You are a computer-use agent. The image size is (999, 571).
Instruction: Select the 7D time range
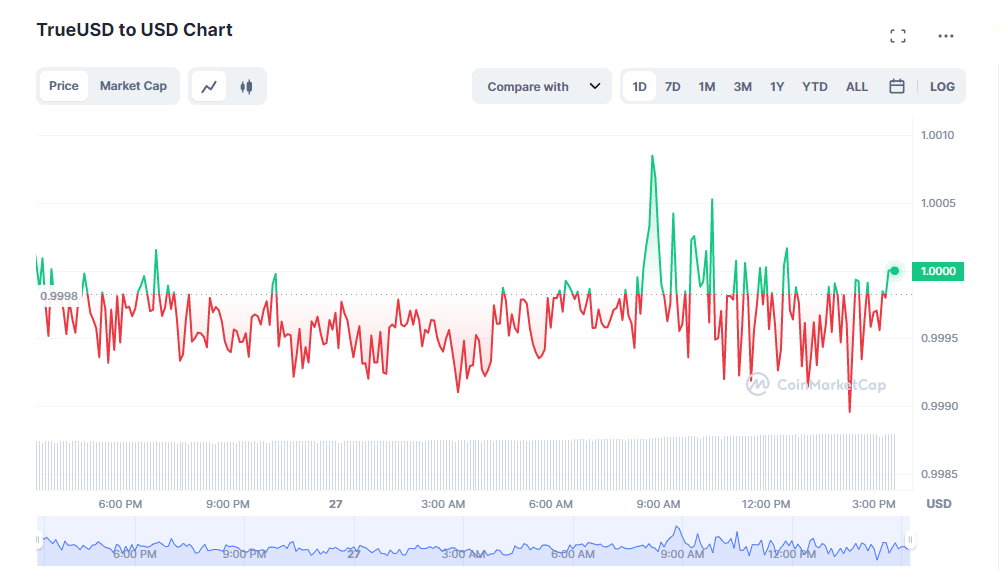(x=673, y=87)
